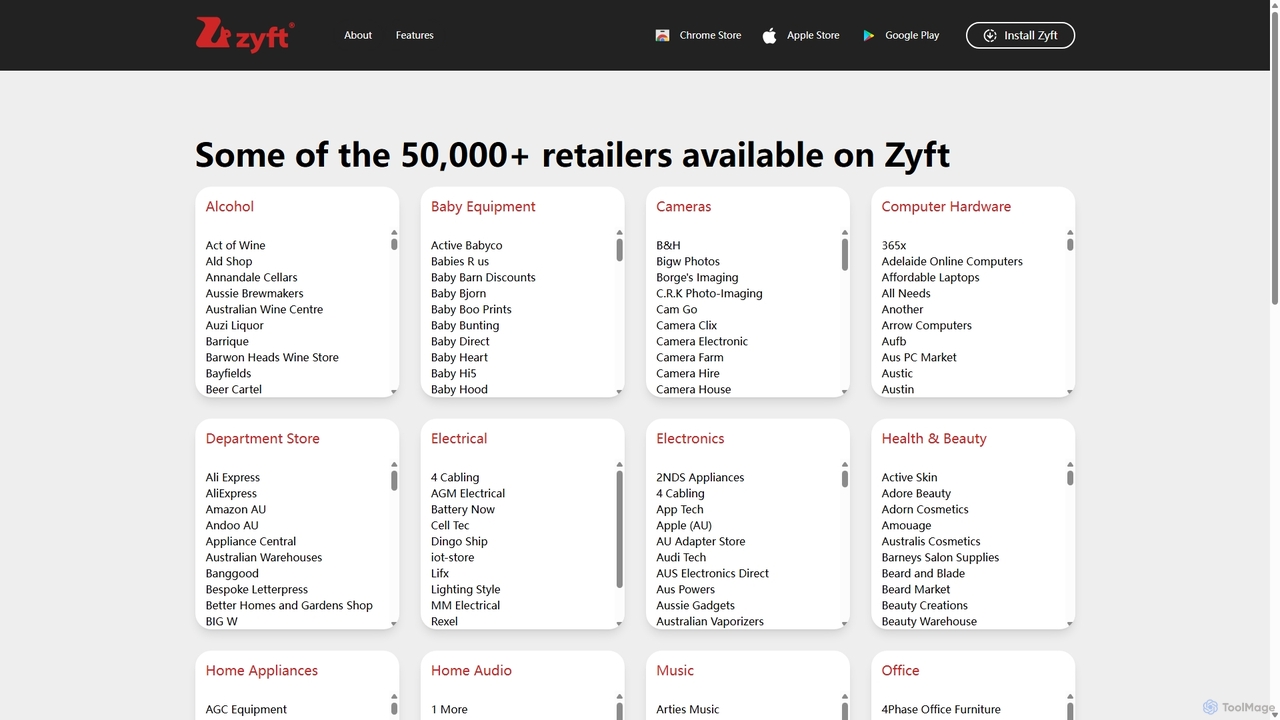Open the About menu item

click(x=358, y=35)
